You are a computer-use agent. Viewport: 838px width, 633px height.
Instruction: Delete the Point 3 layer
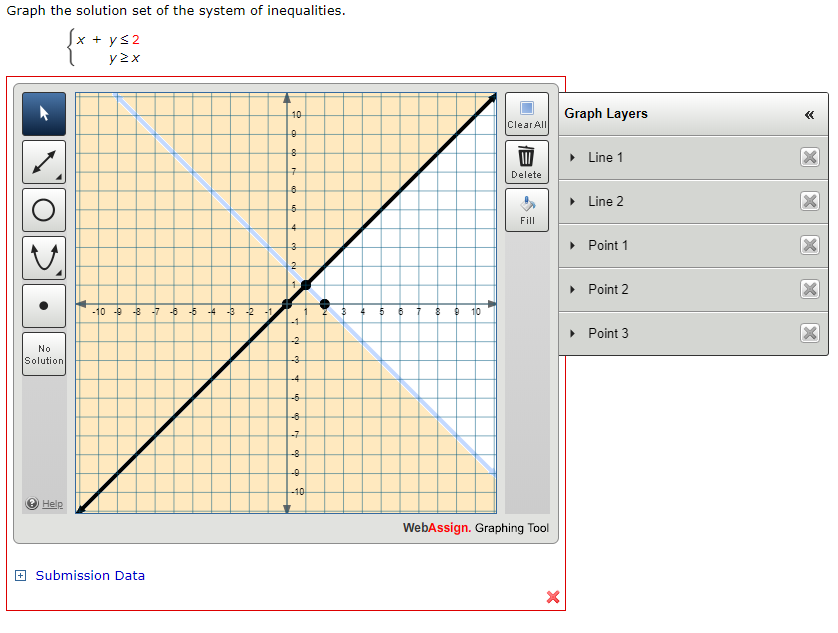(x=810, y=333)
